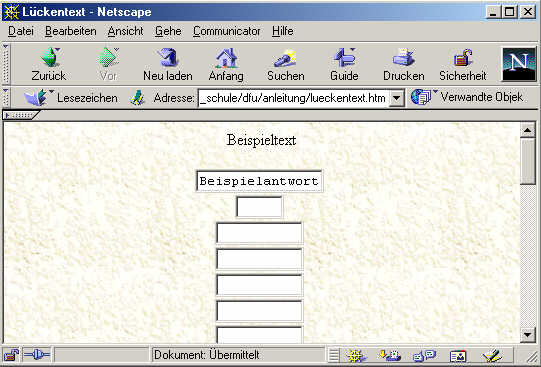Click the vertical scrollbar thumb

pyautogui.click(x=527, y=161)
